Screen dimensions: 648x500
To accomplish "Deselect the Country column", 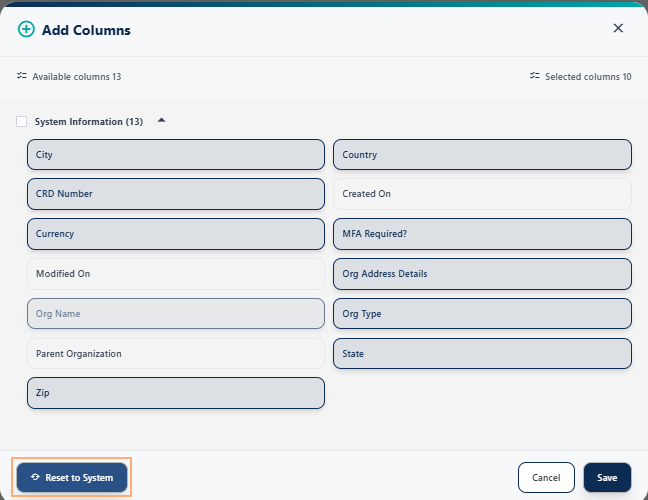I will tap(482, 155).
